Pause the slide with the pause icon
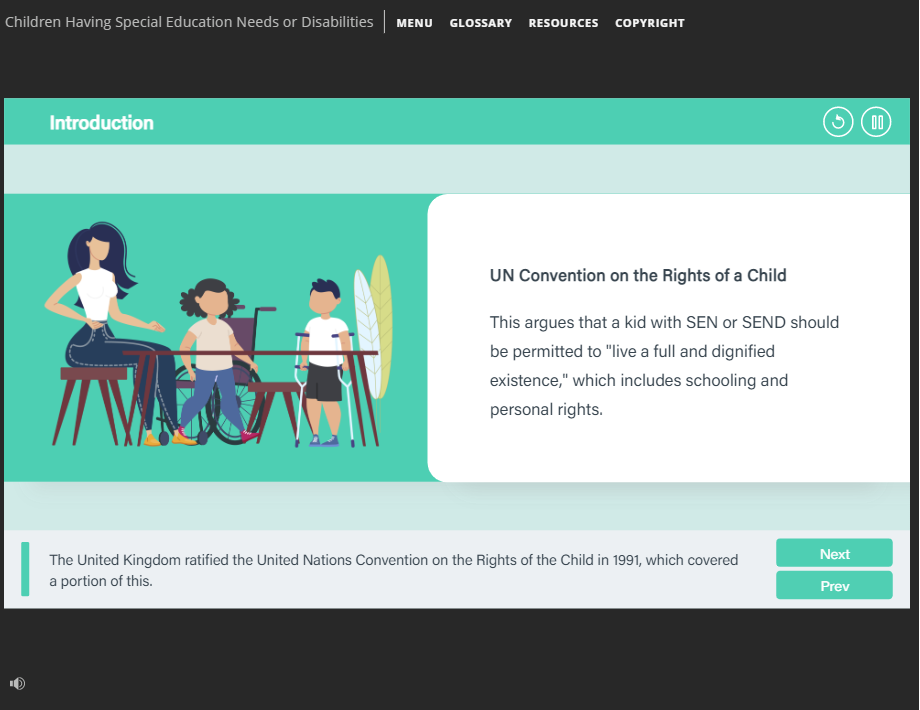 pyautogui.click(x=876, y=122)
